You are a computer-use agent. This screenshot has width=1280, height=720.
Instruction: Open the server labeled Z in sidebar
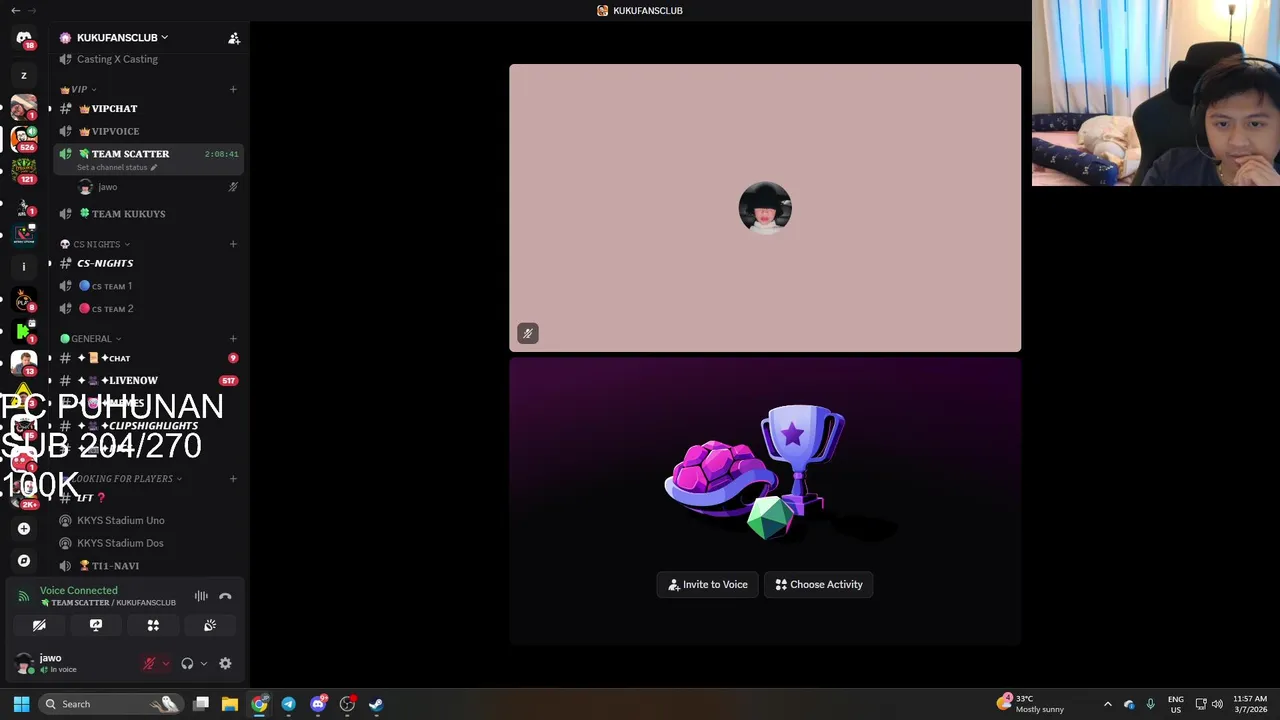pyautogui.click(x=24, y=75)
